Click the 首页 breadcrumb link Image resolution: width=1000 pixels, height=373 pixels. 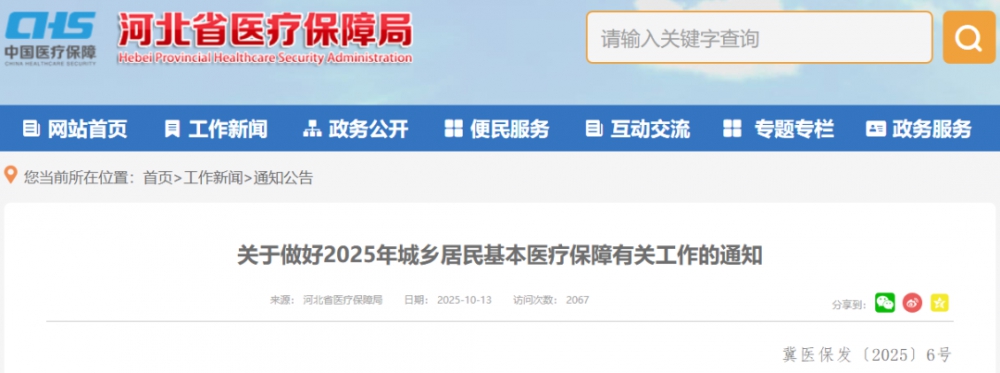click(158, 178)
